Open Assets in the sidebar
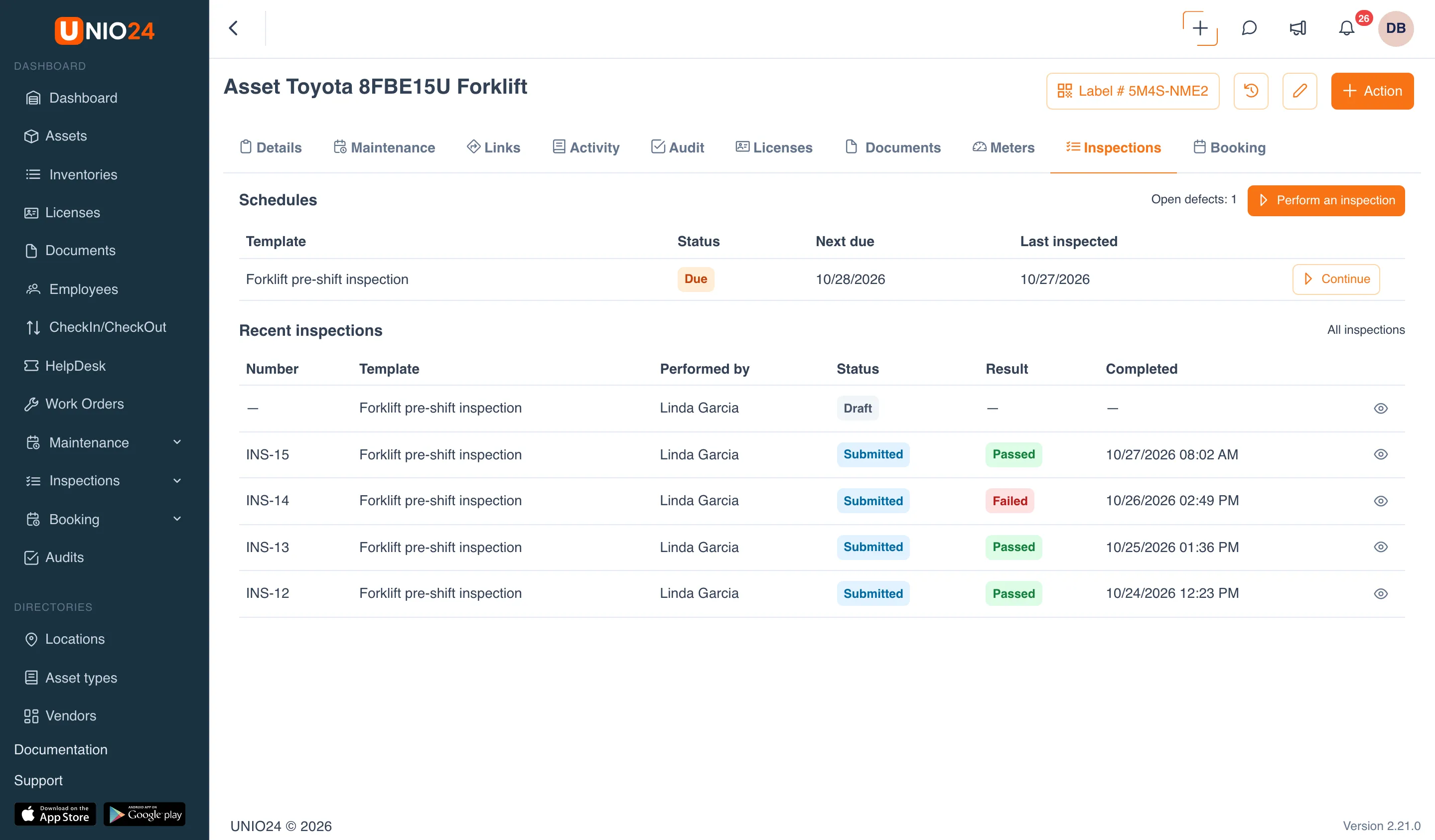 point(56,136)
